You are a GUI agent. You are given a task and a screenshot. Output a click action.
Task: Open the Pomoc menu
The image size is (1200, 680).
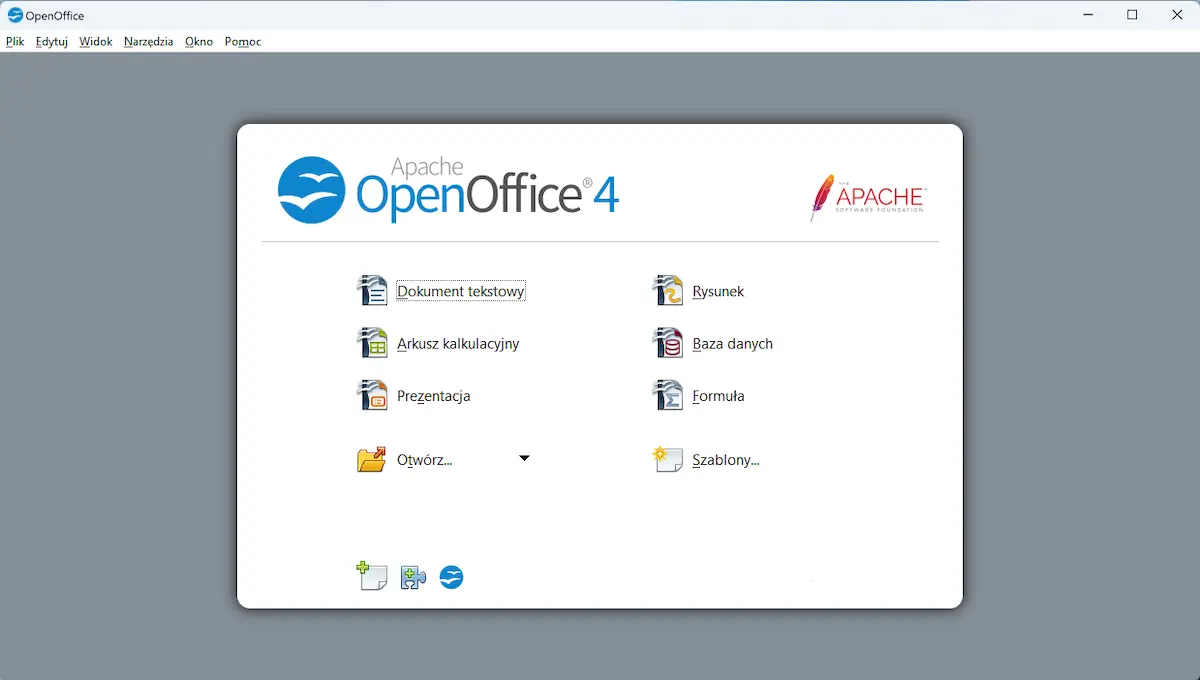pyautogui.click(x=242, y=41)
